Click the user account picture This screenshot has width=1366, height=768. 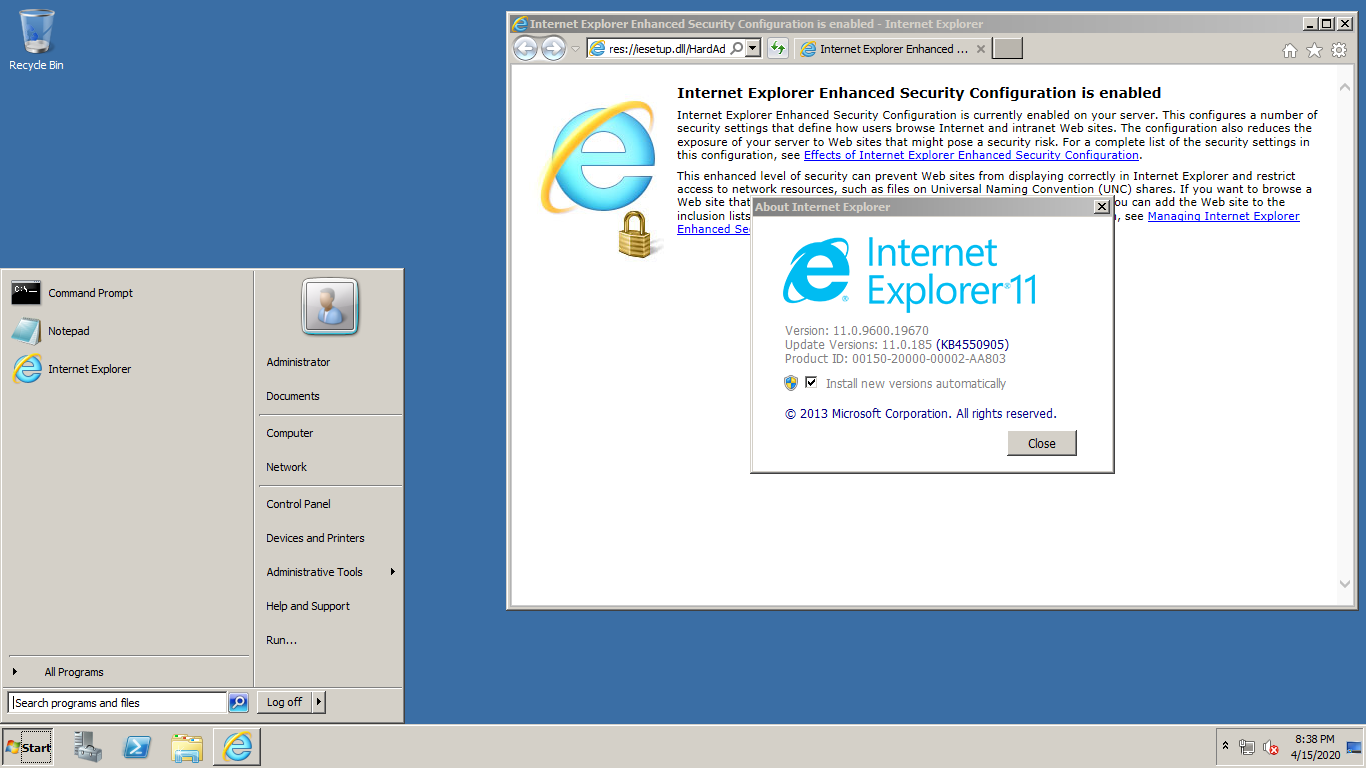coord(330,307)
